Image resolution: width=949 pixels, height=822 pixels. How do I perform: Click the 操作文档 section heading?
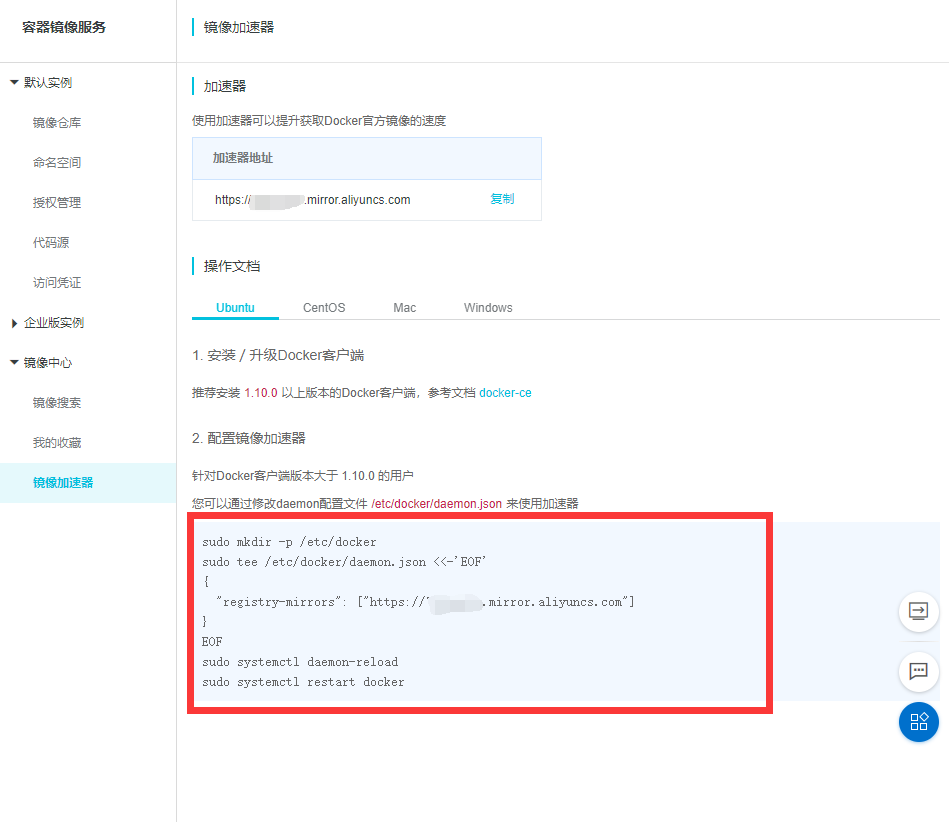232,266
